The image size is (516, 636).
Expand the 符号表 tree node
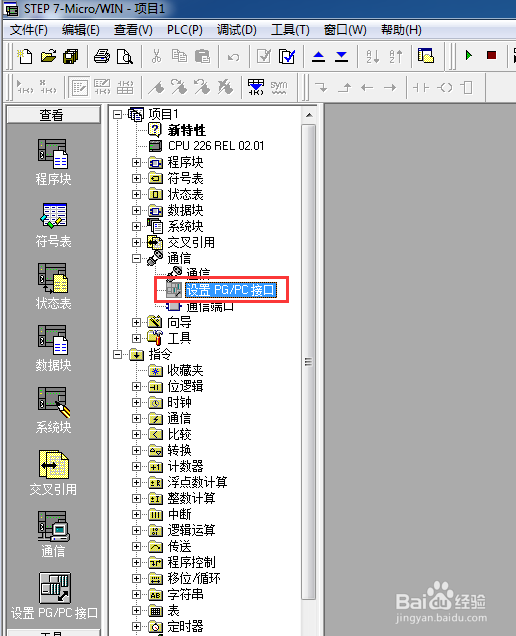[x=136, y=178]
